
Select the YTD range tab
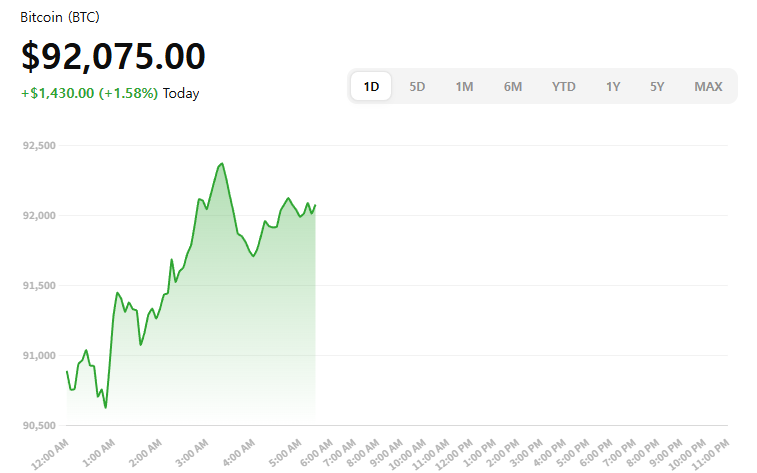(564, 86)
